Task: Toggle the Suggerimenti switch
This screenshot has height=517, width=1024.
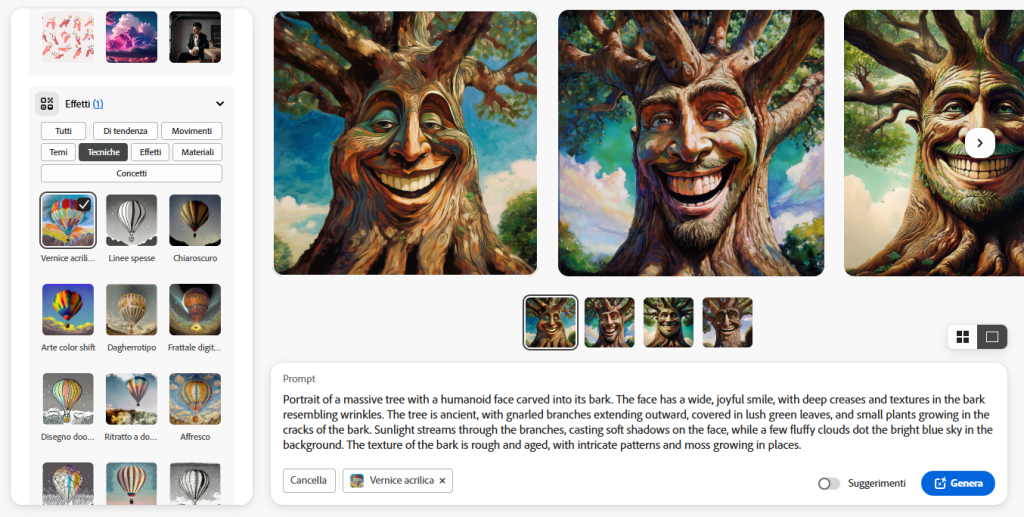Action: tap(829, 484)
